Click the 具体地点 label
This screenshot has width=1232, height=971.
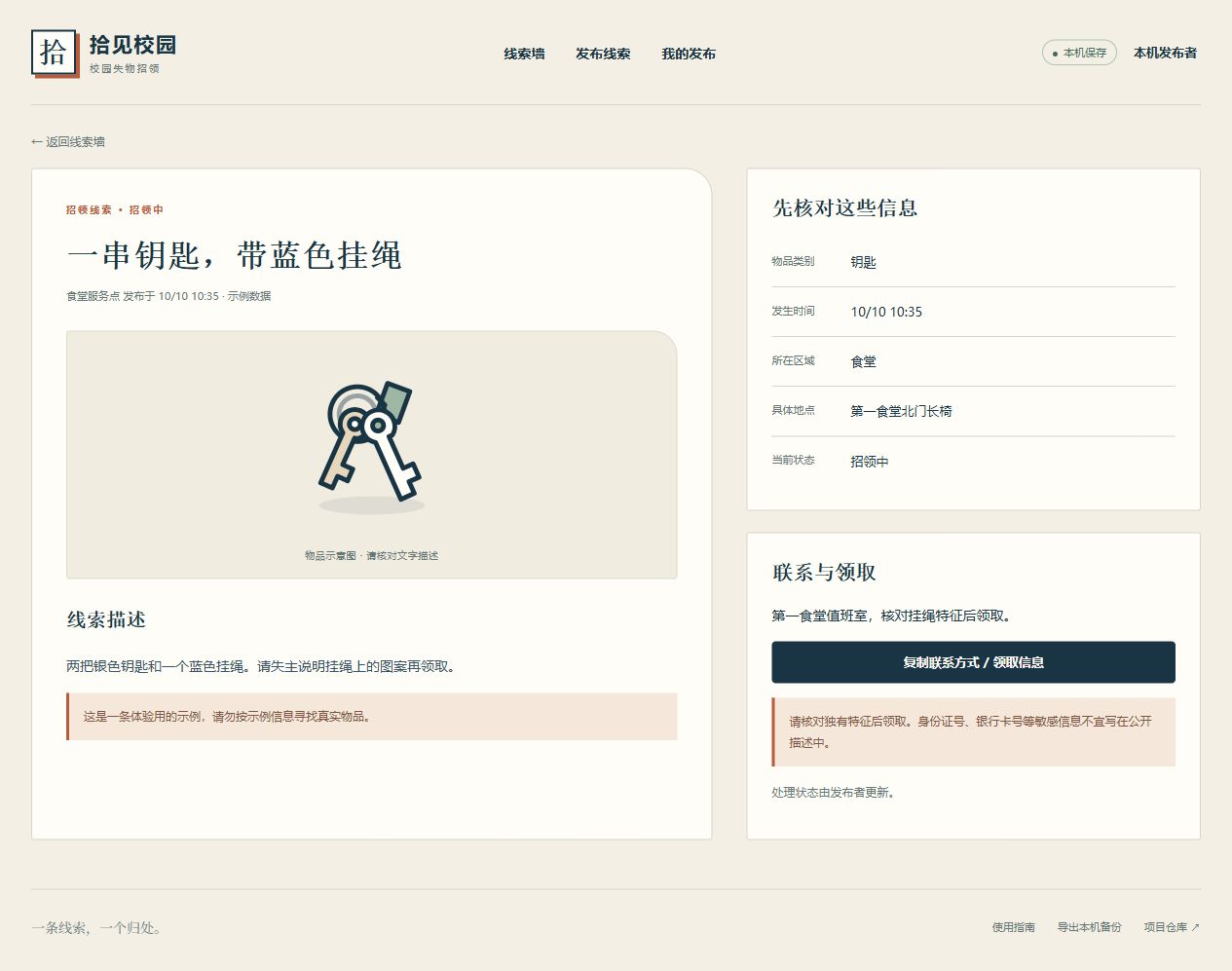[x=793, y=410]
